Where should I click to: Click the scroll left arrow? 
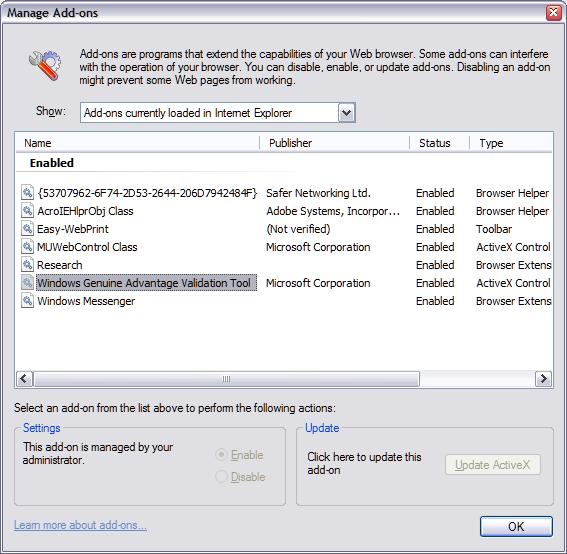point(25,379)
